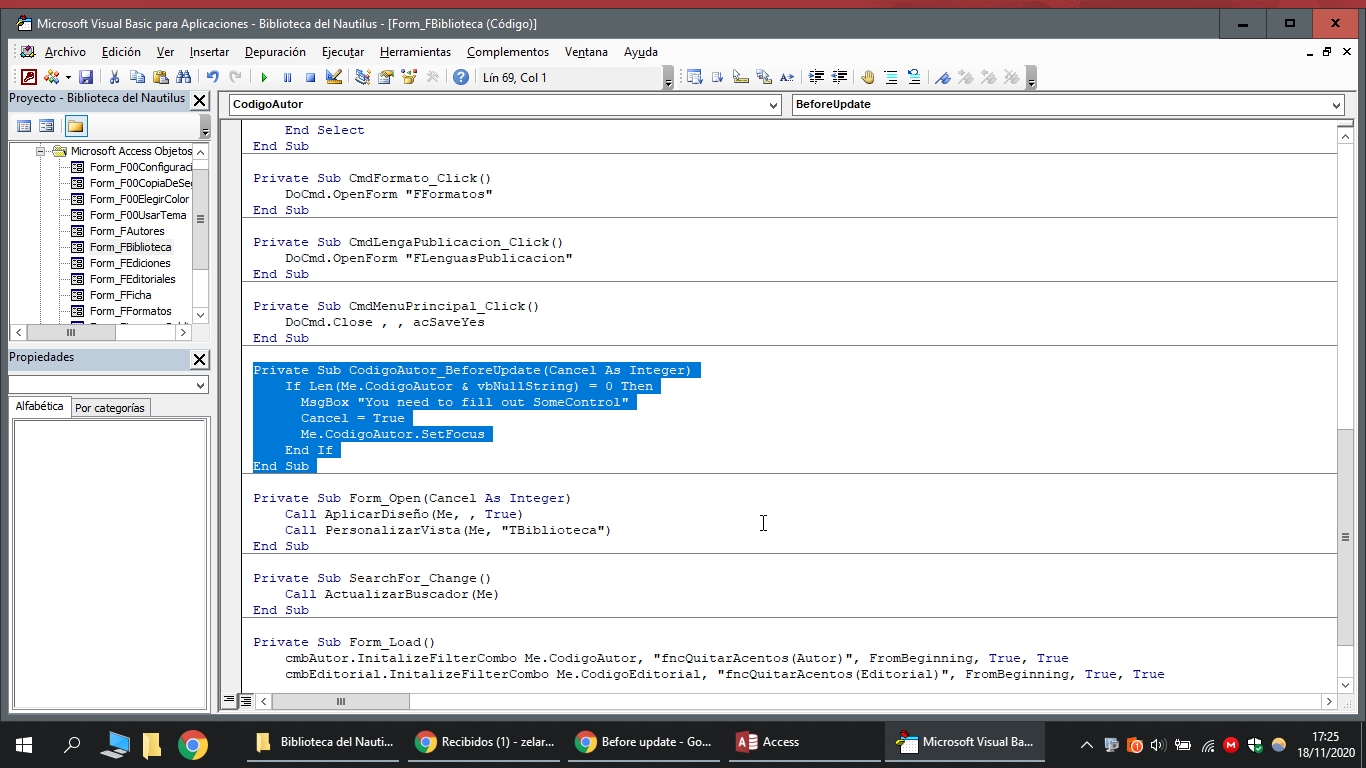Toggle Folders in the Project panel
The image size is (1366, 768).
[76, 126]
